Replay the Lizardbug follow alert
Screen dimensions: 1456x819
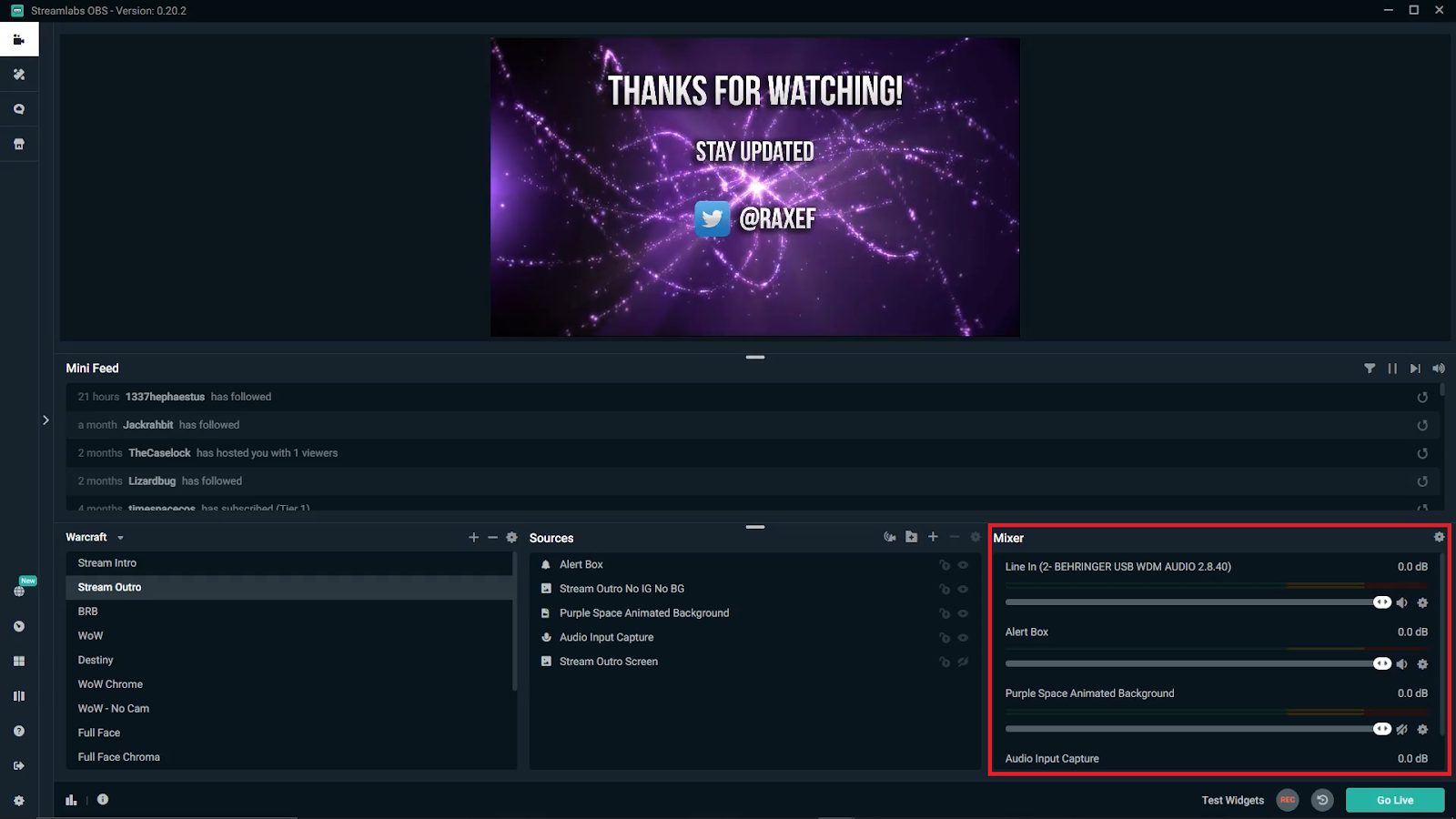[x=1422, y=481]
